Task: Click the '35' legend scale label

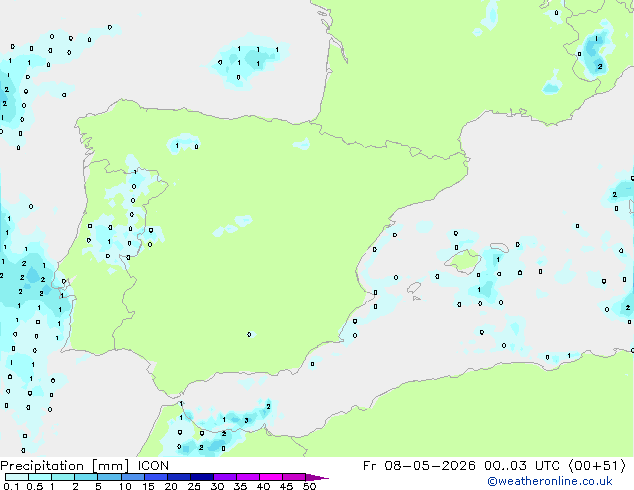Action: coord(240,486)
